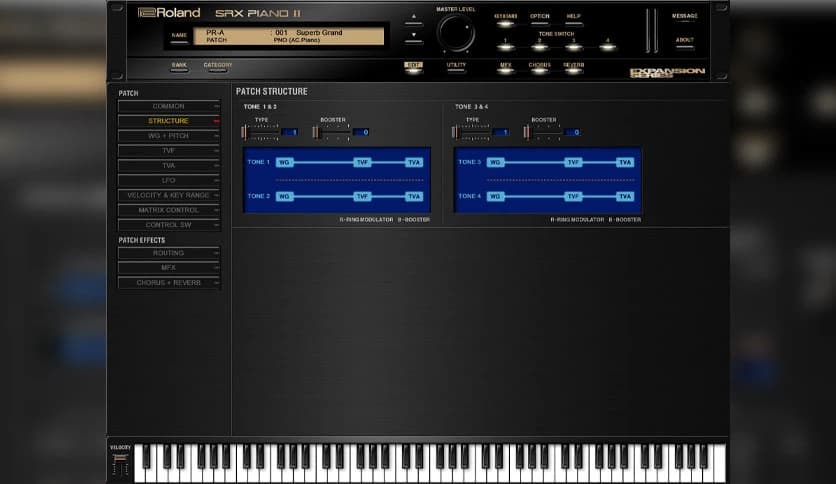Click Tone 3 TVA block

(625, 163)
